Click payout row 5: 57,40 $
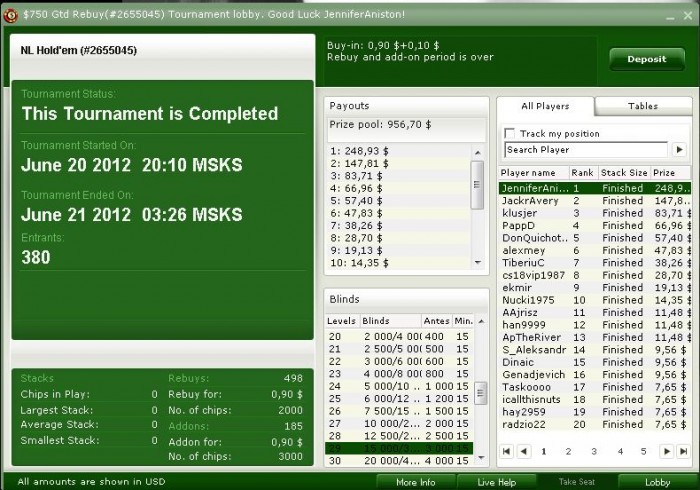 [x=399, y=201]
